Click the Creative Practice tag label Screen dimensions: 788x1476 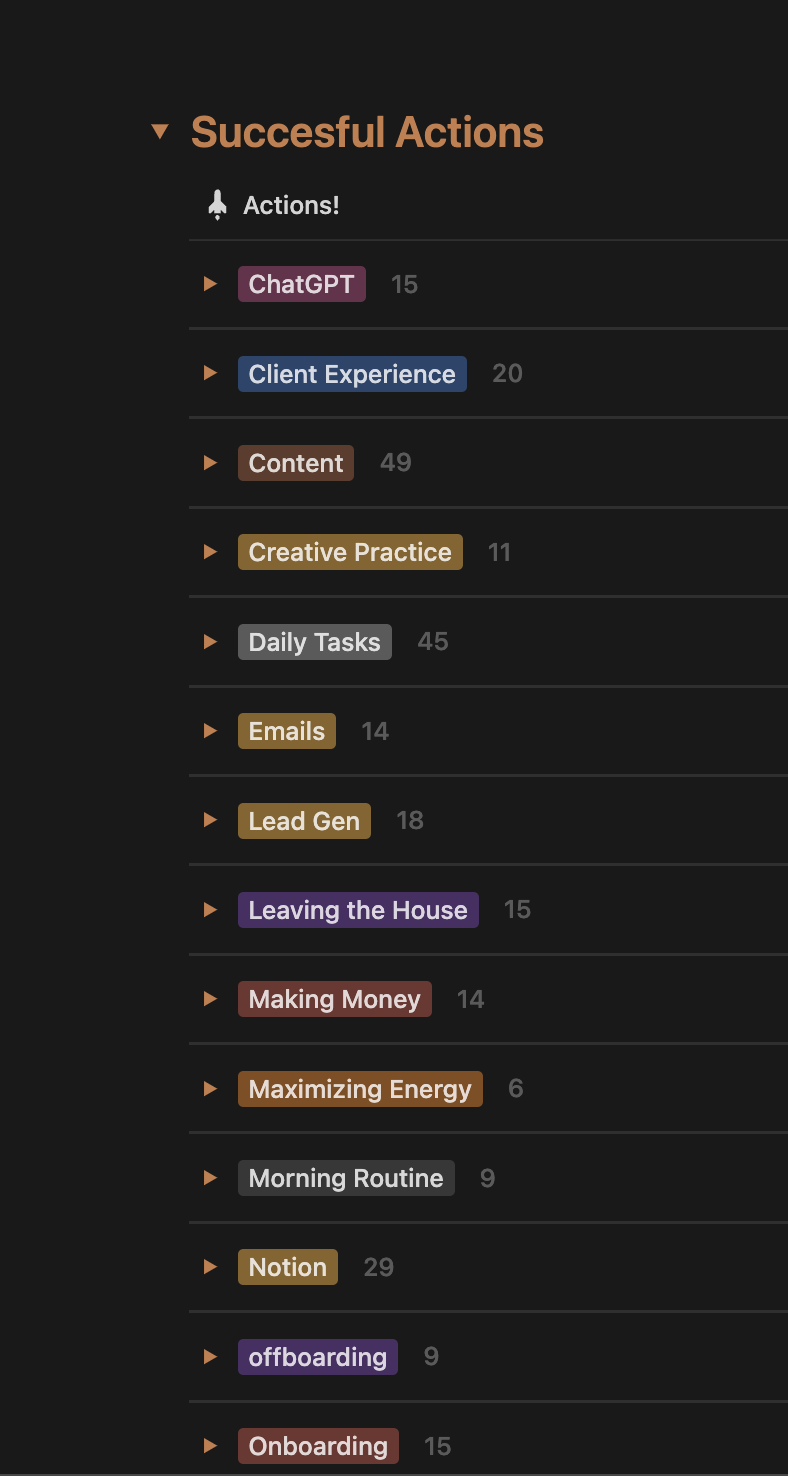coord(350,552)
